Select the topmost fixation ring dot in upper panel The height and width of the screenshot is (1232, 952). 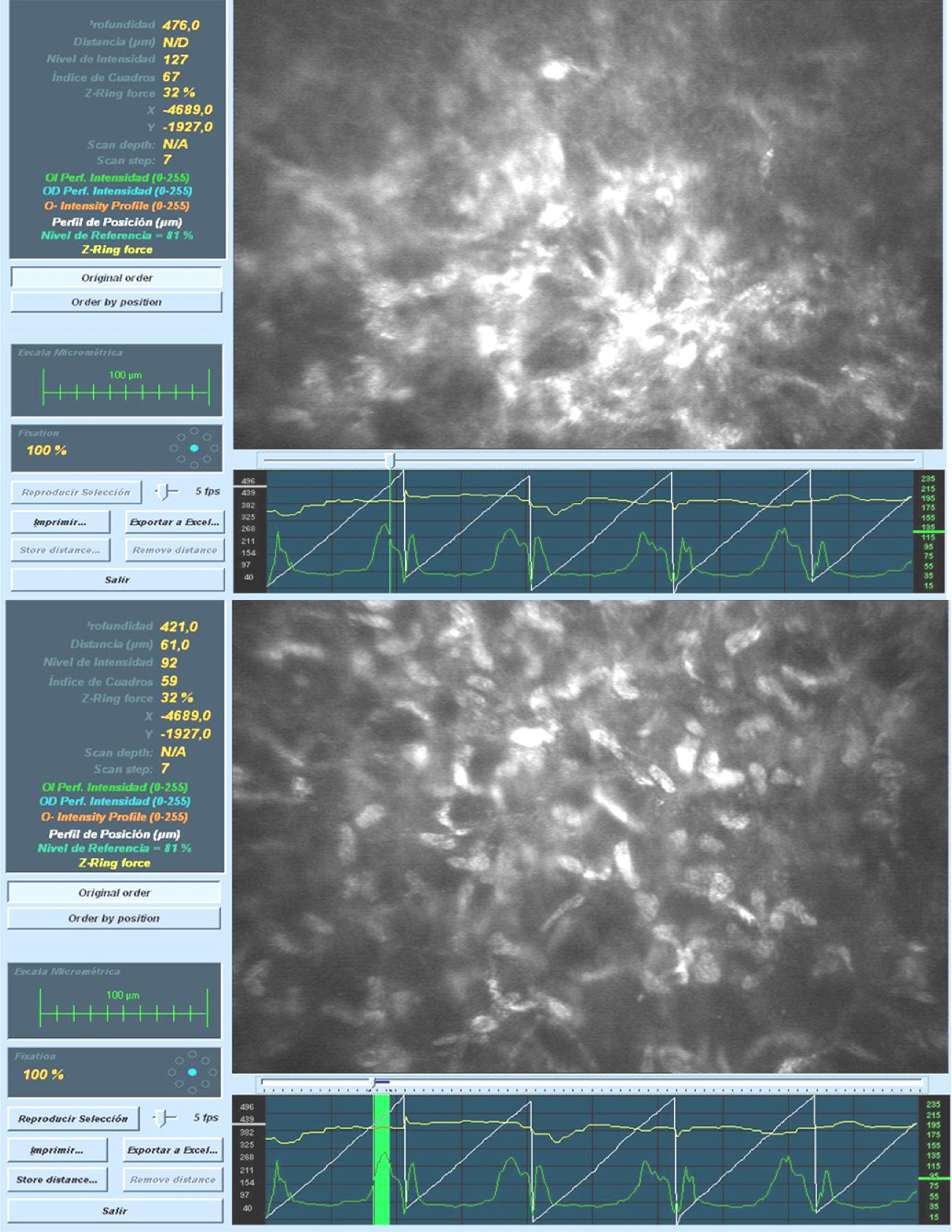coord(194,432)
